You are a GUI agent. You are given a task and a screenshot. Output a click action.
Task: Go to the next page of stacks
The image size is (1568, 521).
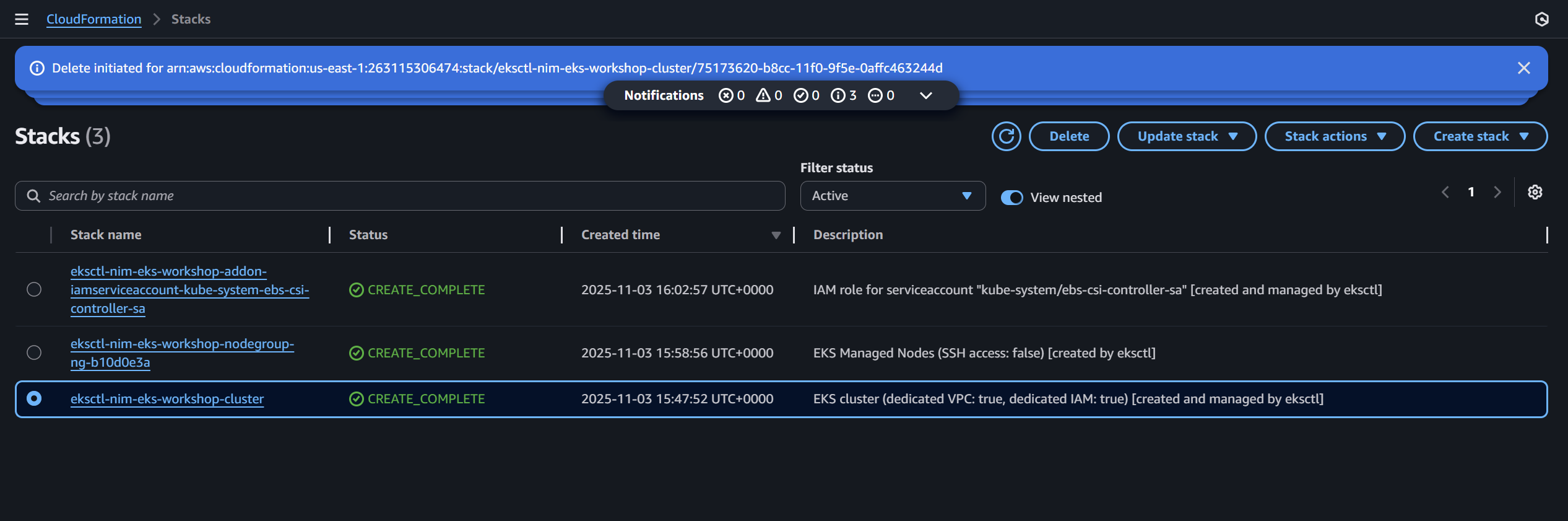1497,192
